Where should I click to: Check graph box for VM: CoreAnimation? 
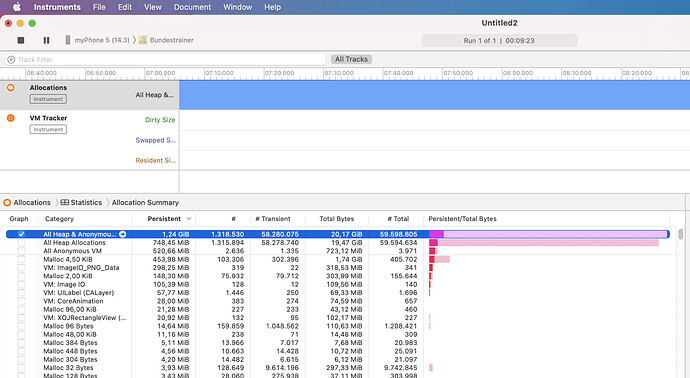pos(21,301)
